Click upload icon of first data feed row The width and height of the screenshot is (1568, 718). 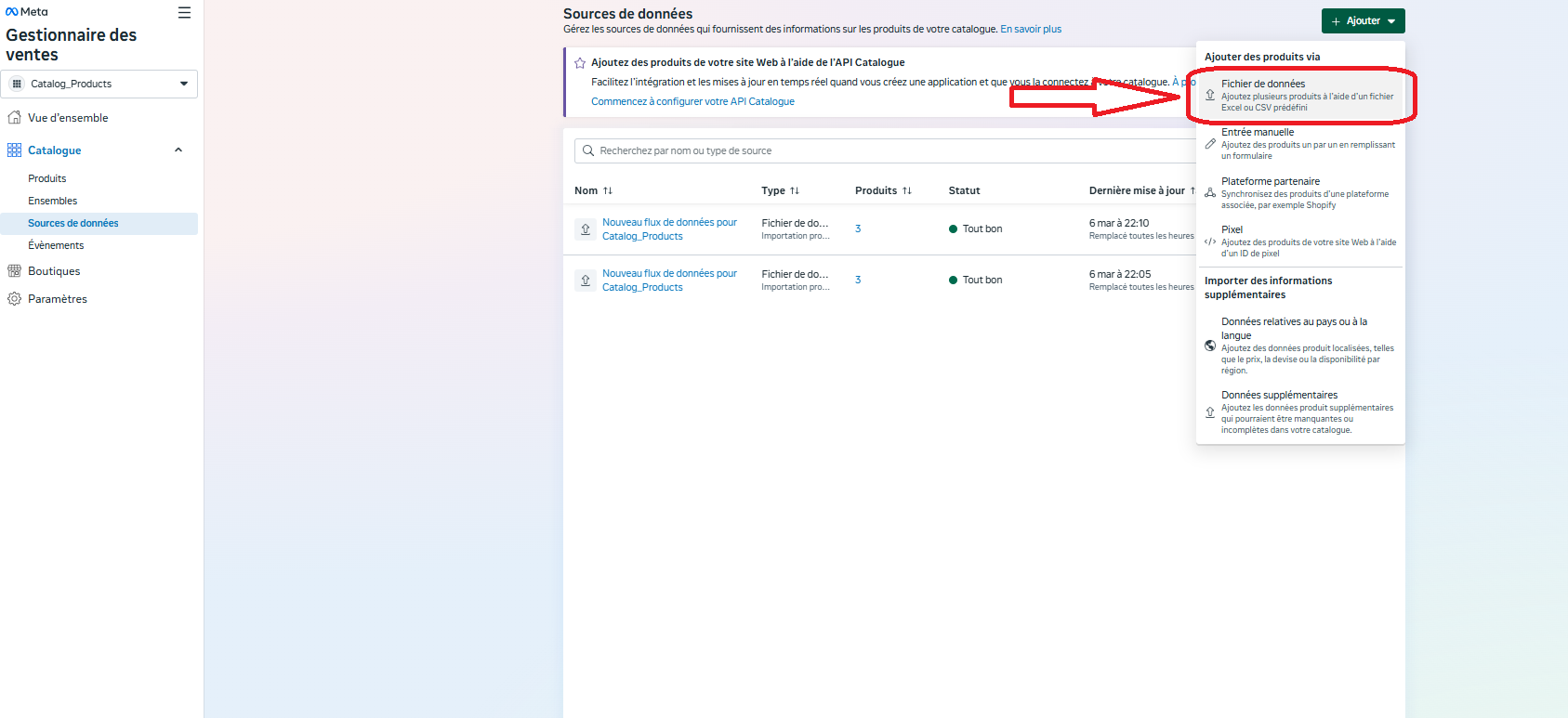point(586,228)
